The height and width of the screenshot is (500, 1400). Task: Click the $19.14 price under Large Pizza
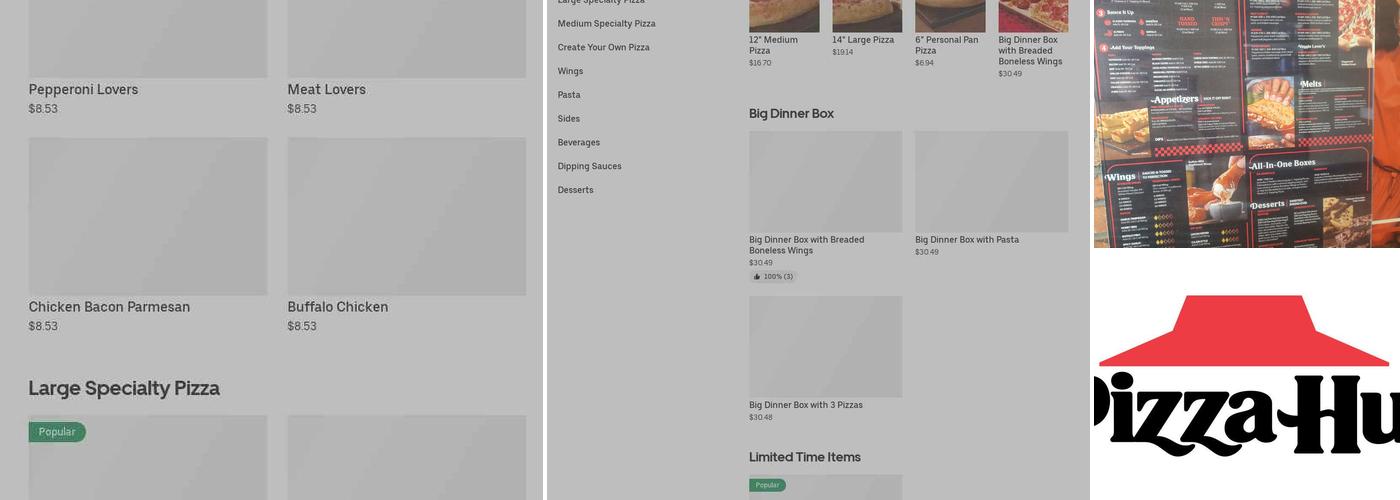[x=843, y=52]
